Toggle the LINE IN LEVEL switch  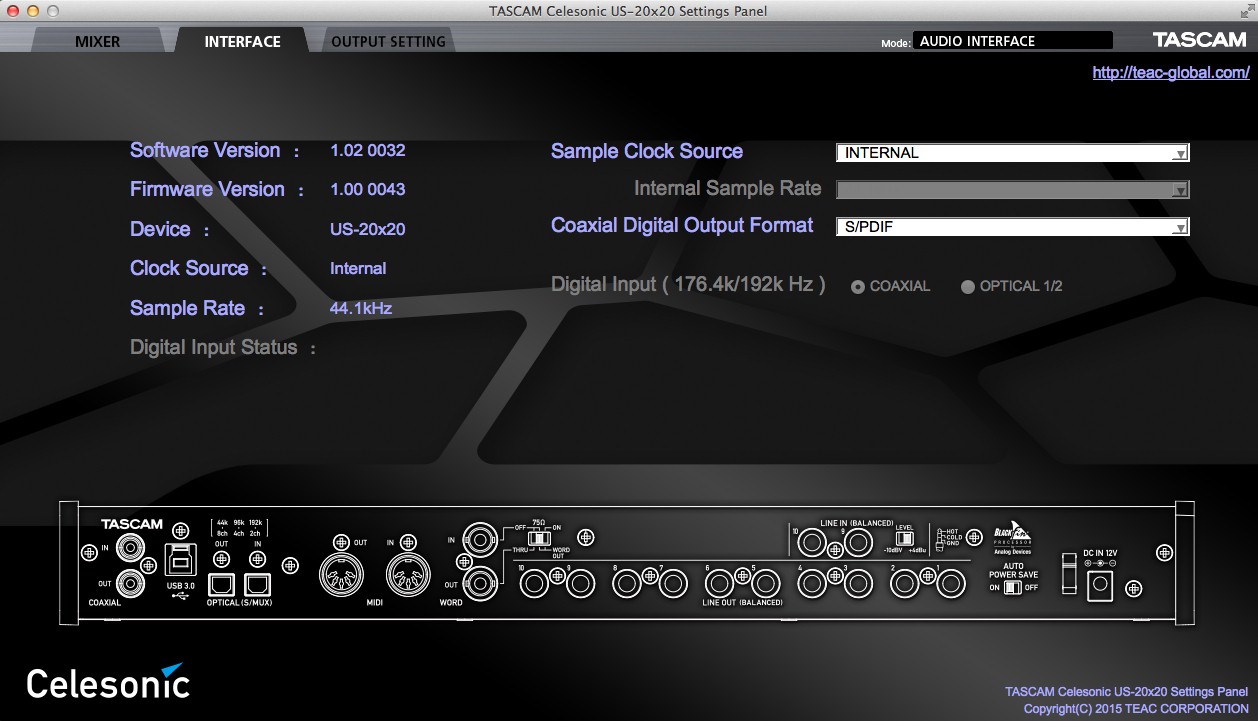pyautogui.click(x=905, y=538)
